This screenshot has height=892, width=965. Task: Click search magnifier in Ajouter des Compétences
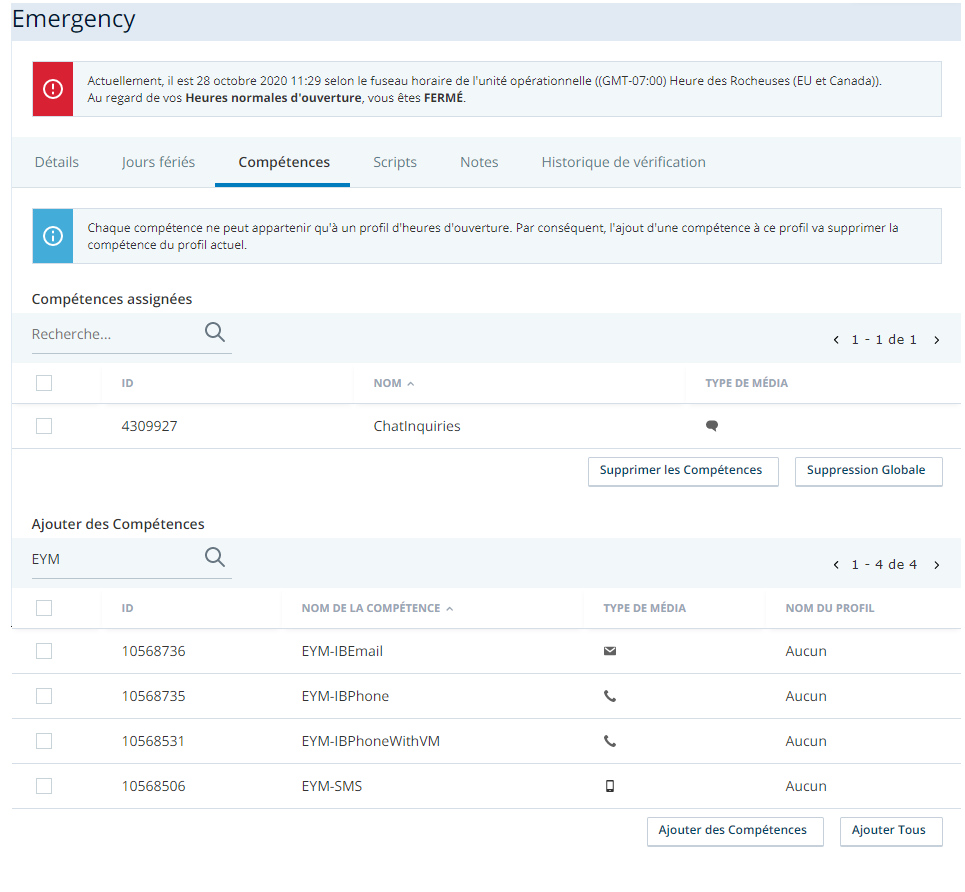pos(215,557)
